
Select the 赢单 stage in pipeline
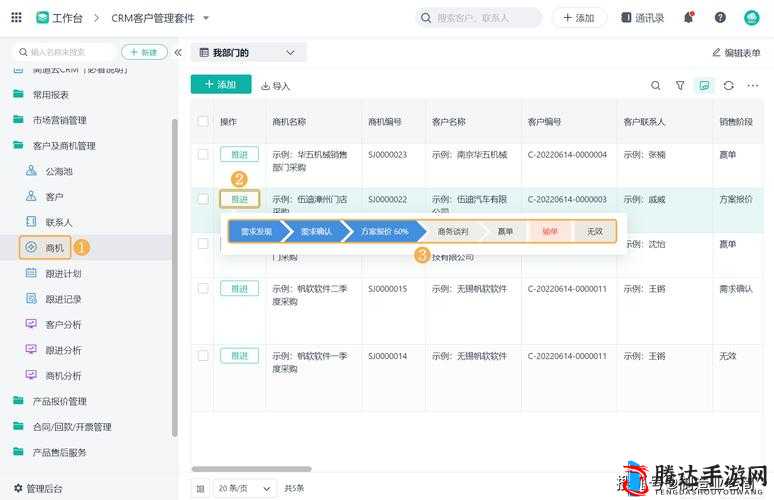tap(504, 231)
